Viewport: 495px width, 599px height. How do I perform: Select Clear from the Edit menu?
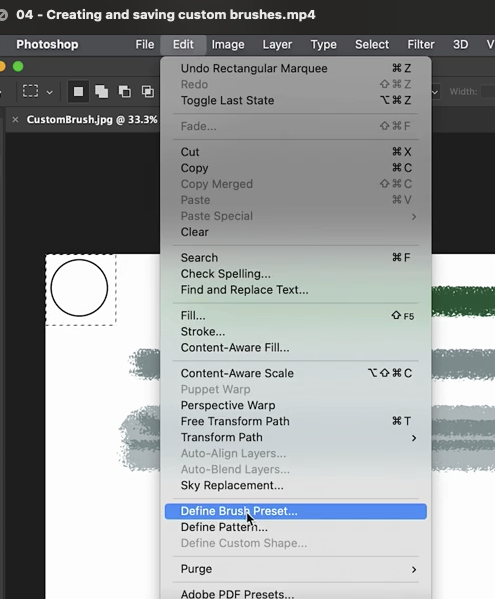(x=296, y=232)
